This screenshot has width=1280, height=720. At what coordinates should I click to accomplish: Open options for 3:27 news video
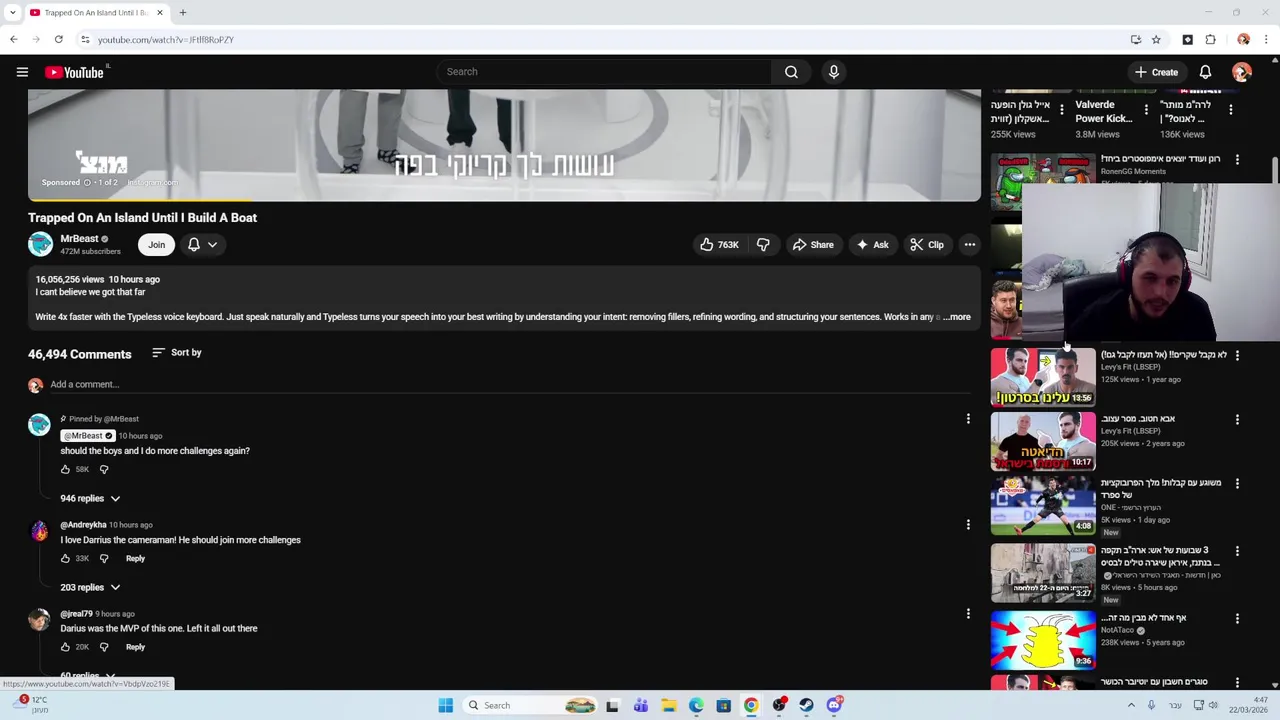point(1237,551)
